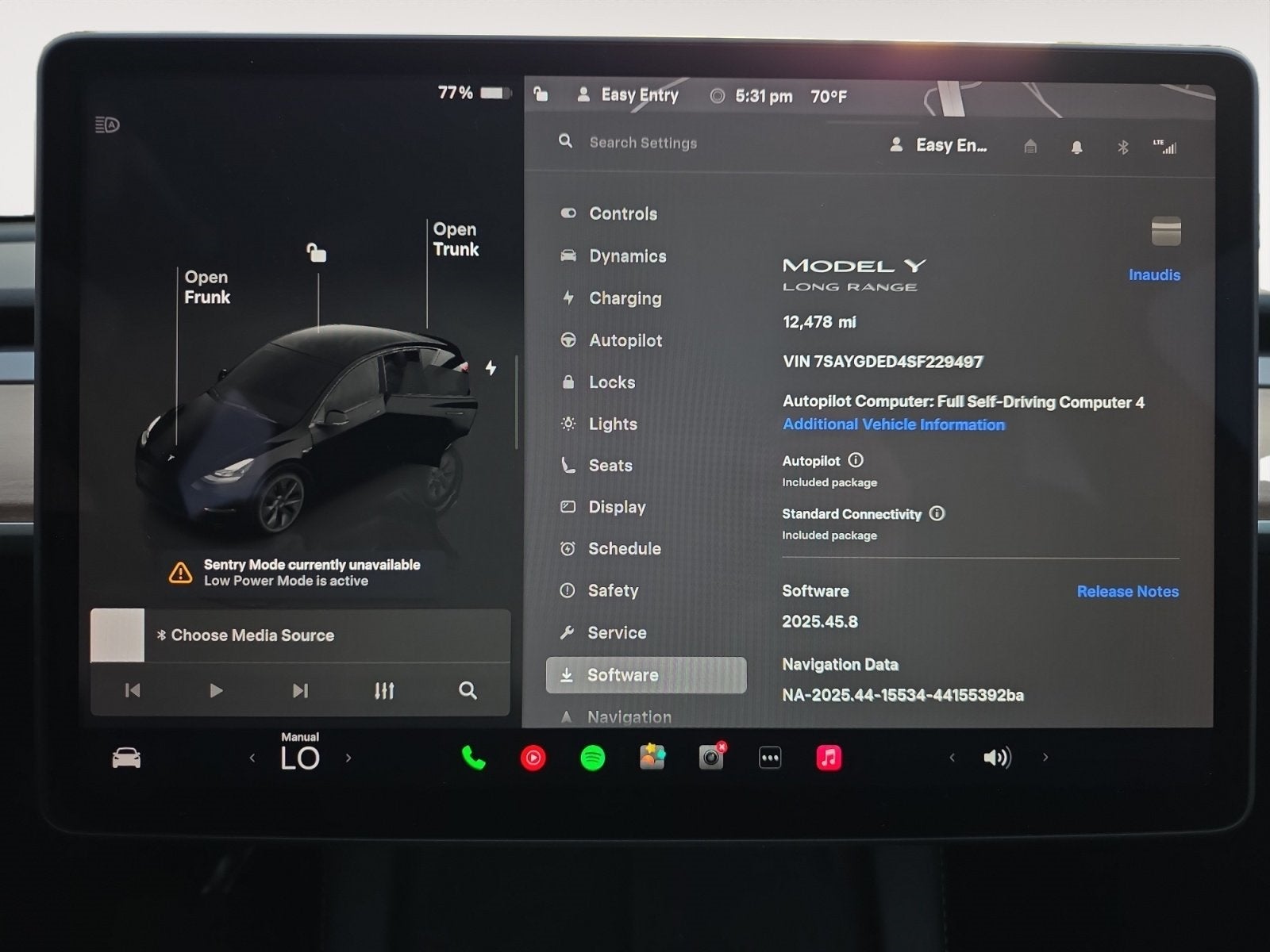Open HomeLink garage icon in status bar
Viewport: 1270px width, 952px height.
point(1029,146)
